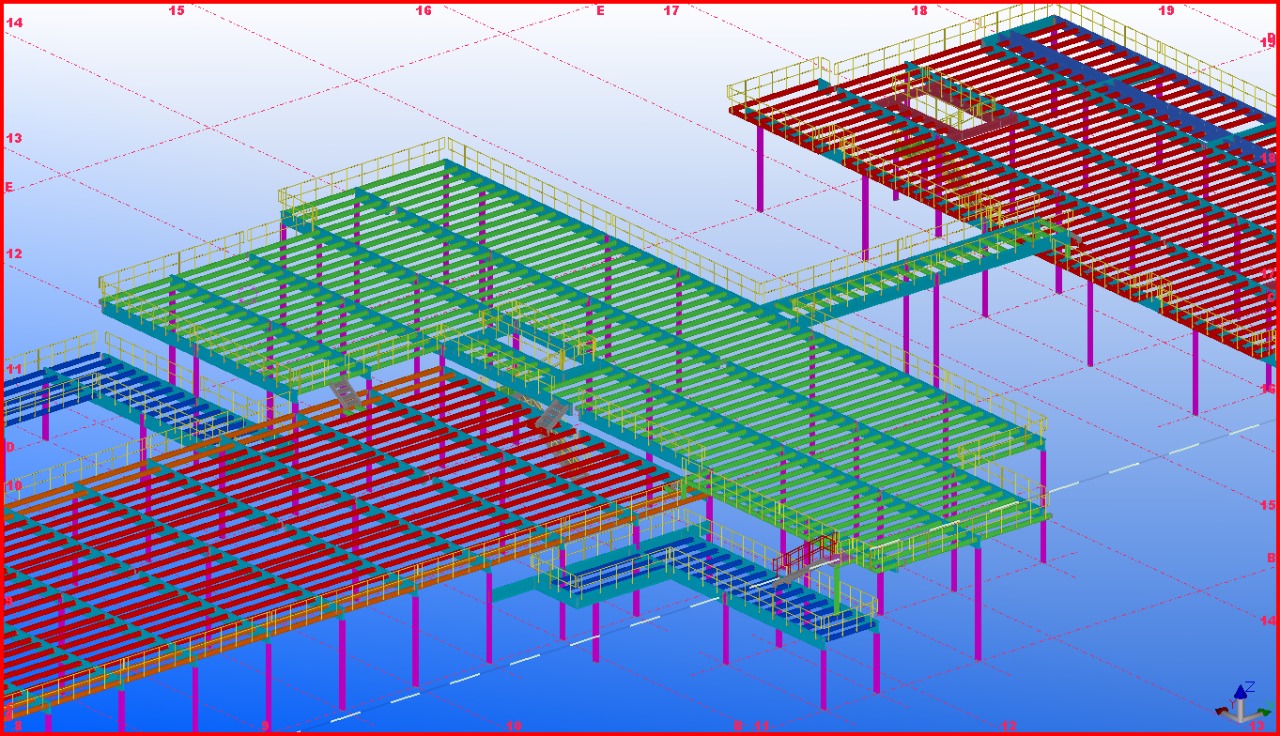This screenshot has height=736, width=1280.
Task: Pick grid label 15 on the top edge
Action: (176, 11)
